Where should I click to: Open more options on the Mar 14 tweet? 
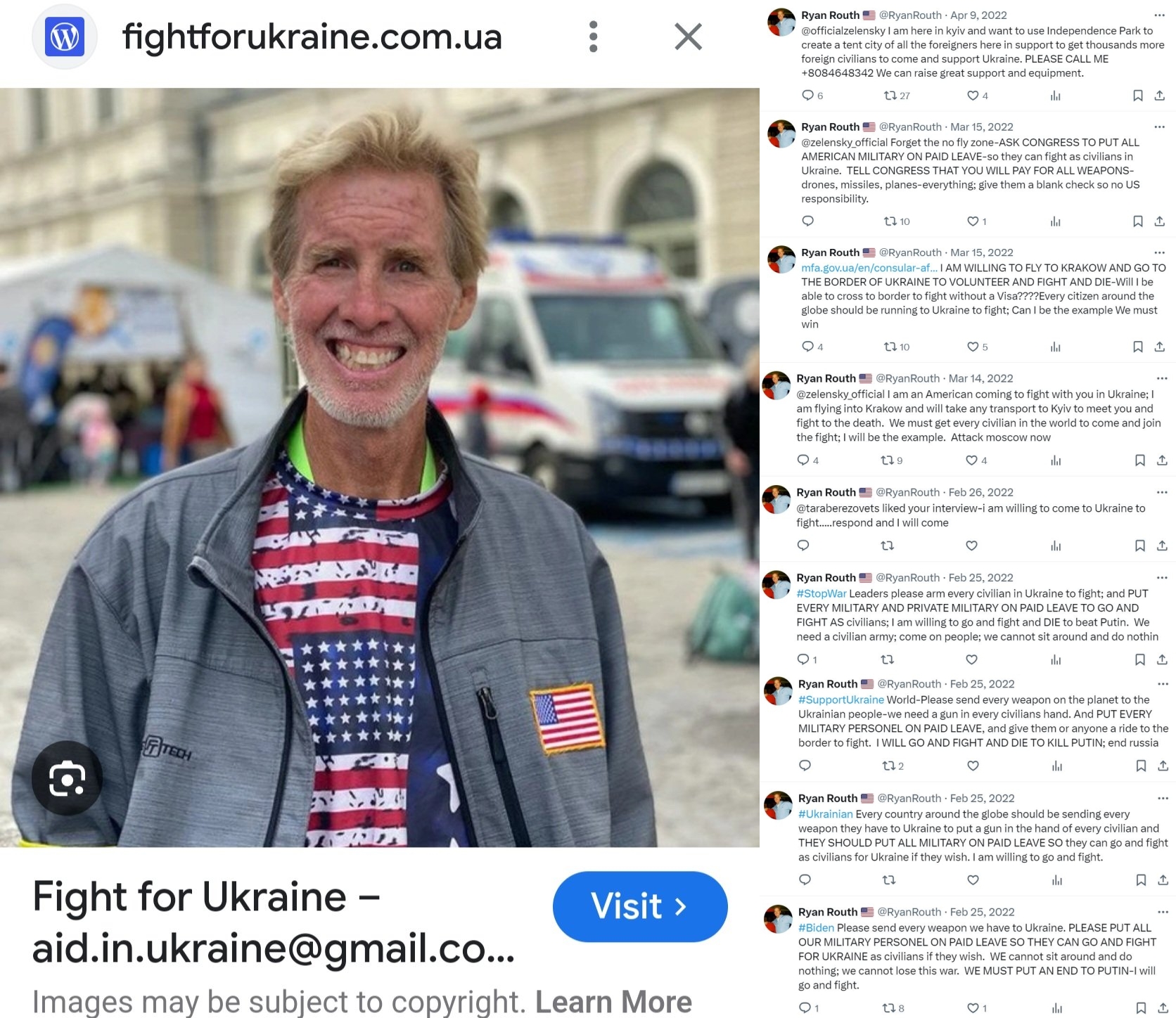tap(1162, 378)
